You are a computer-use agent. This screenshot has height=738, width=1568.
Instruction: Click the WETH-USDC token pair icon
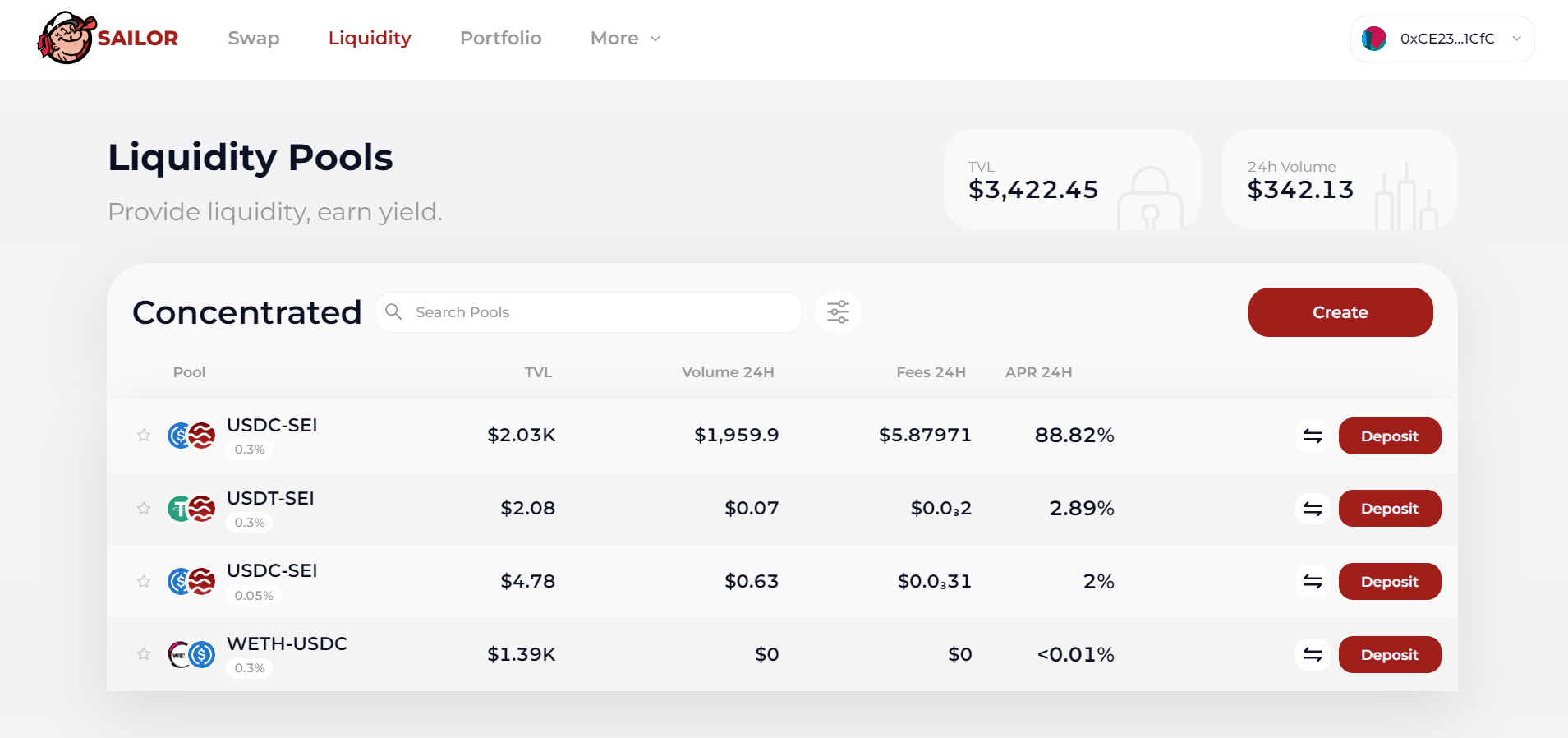click(x=191, y=655)
